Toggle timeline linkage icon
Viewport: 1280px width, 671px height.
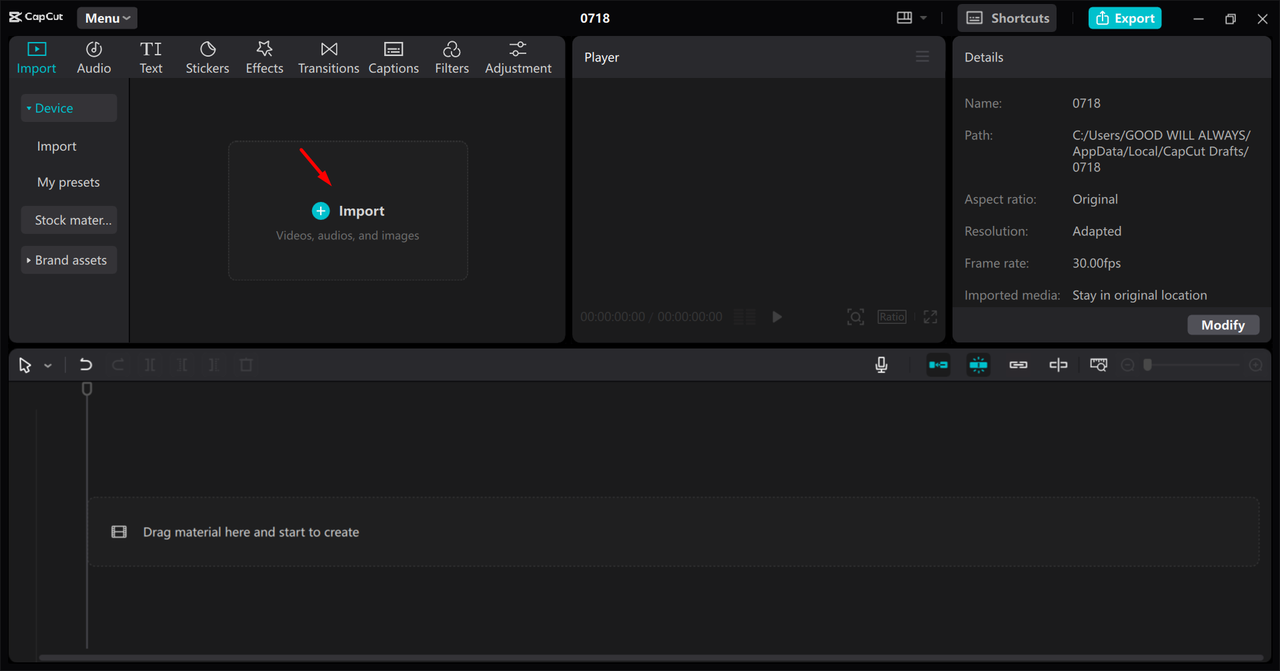[1018, 366]
